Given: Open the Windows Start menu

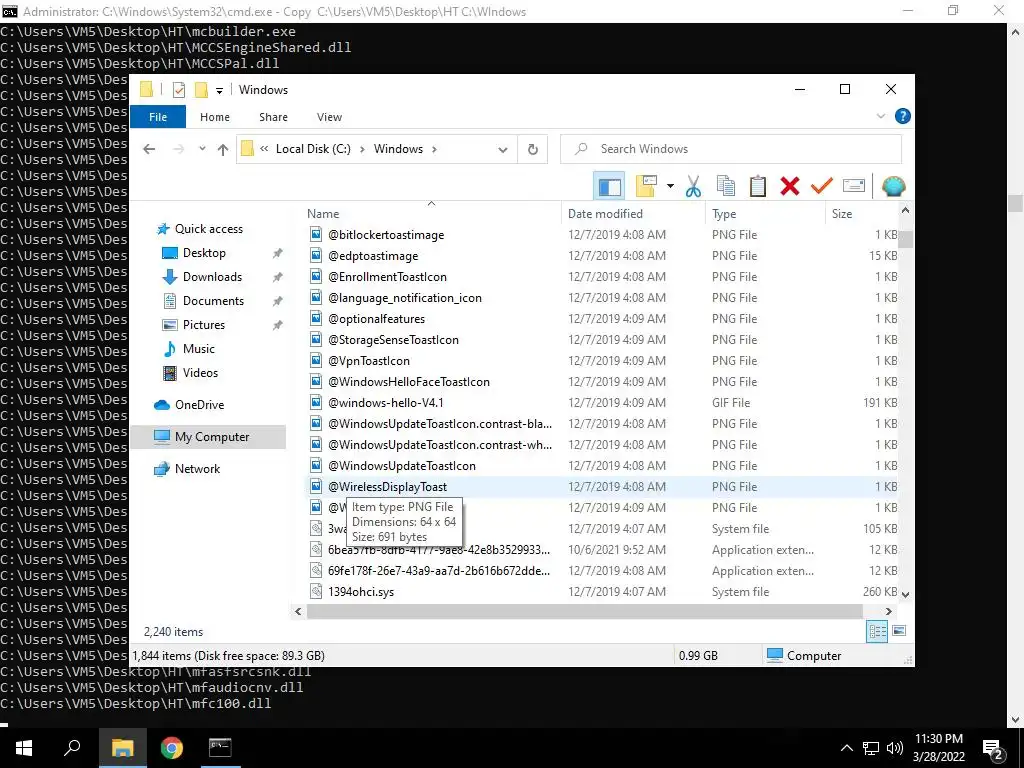Looking at the screenshot, I should click(24, 748).
